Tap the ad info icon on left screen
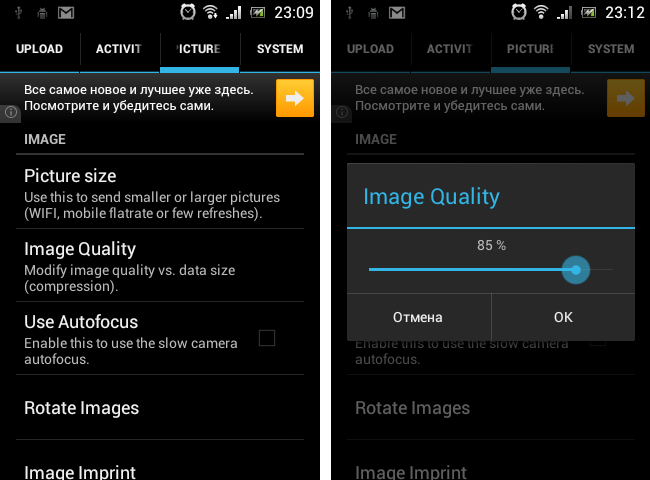This screenshot has width=650, height=480. pyautogui.click(x=11, y=112)
